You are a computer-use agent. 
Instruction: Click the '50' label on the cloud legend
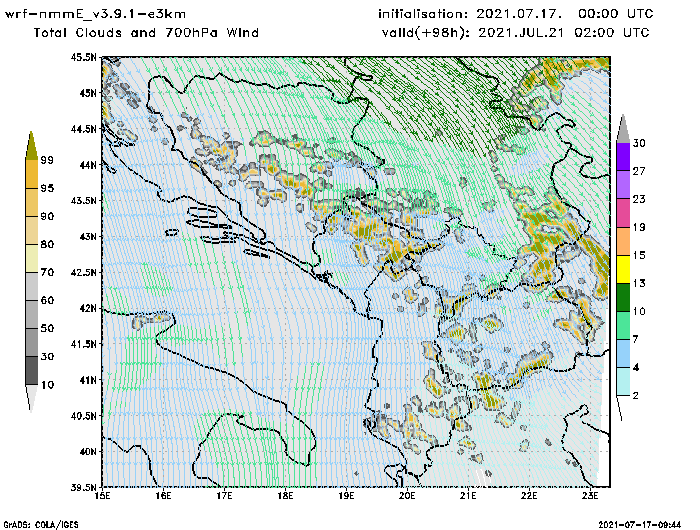(x=47, y=328)
